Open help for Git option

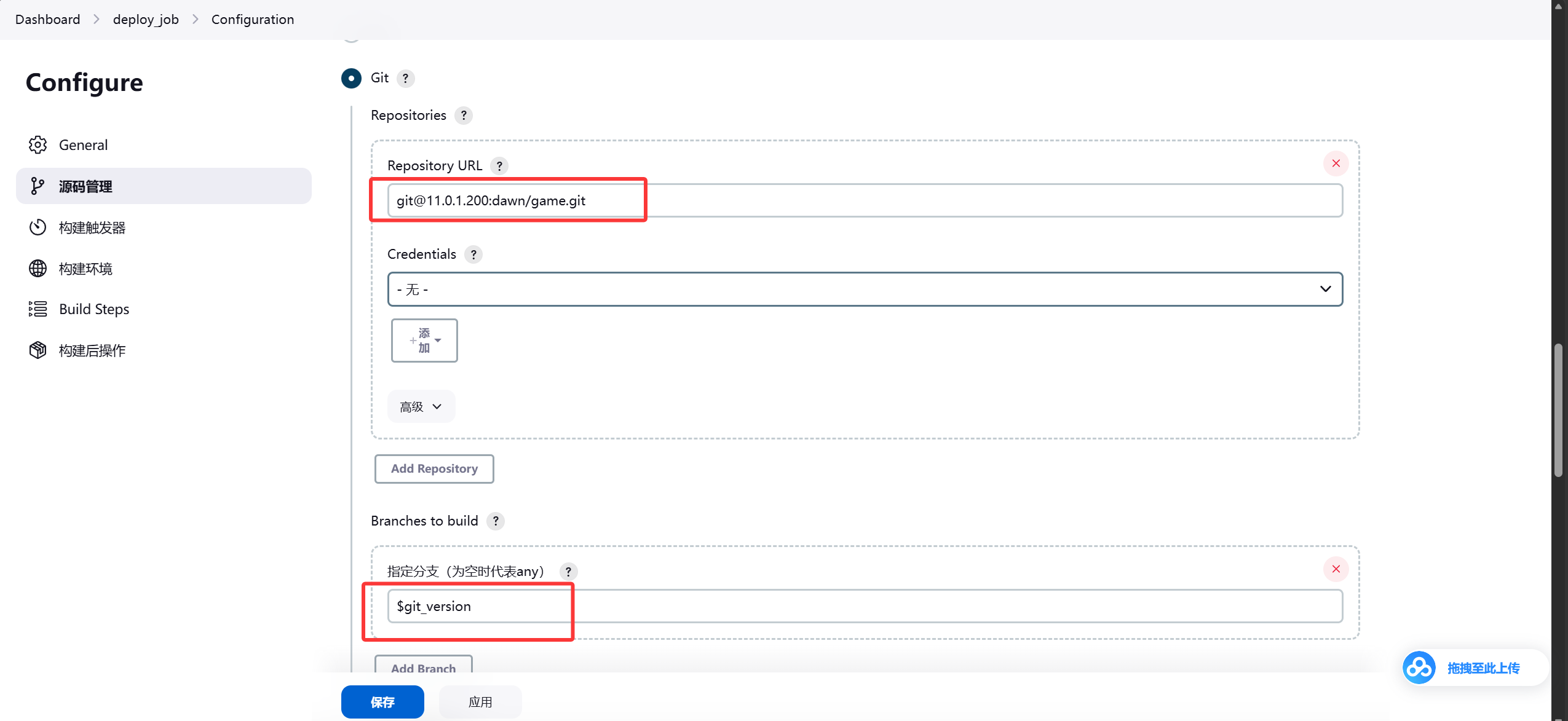pos(406,79)
